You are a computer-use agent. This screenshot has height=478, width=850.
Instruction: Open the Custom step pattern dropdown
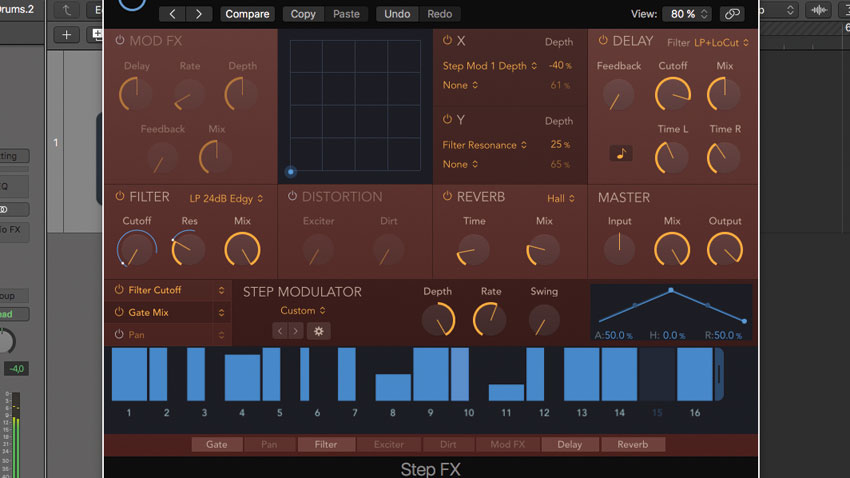tap(302, 311)
